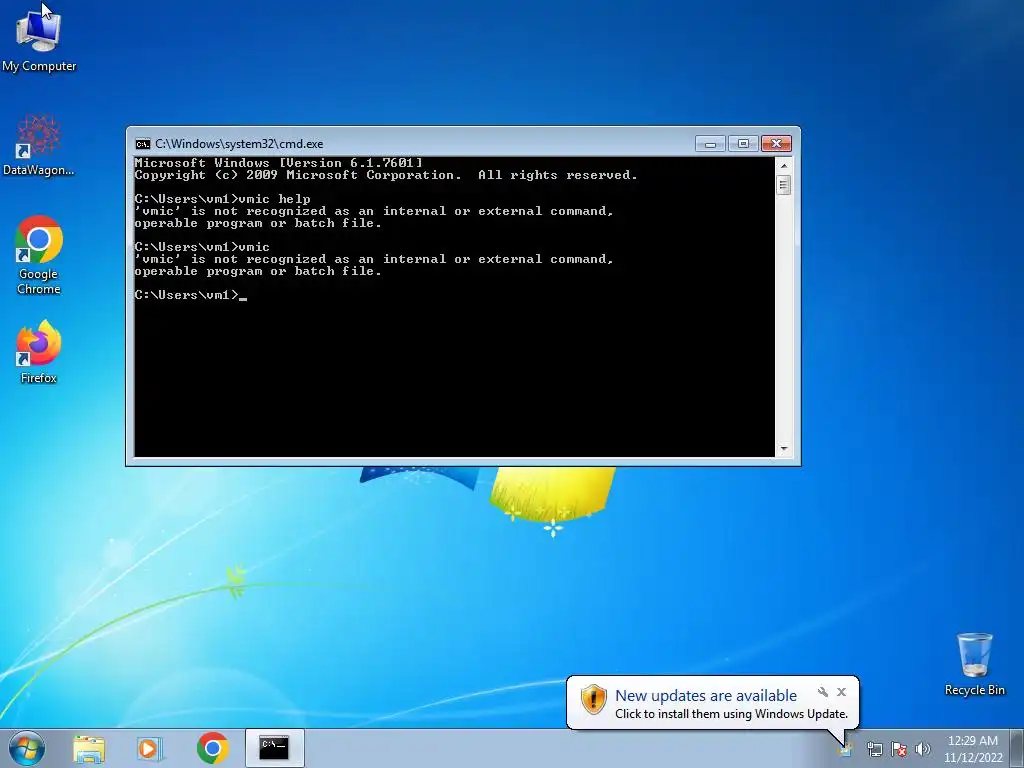Viewport: 1024px width, 768px height.
Task: Launch Chrome from the taskbar
Action: (212, 748)
